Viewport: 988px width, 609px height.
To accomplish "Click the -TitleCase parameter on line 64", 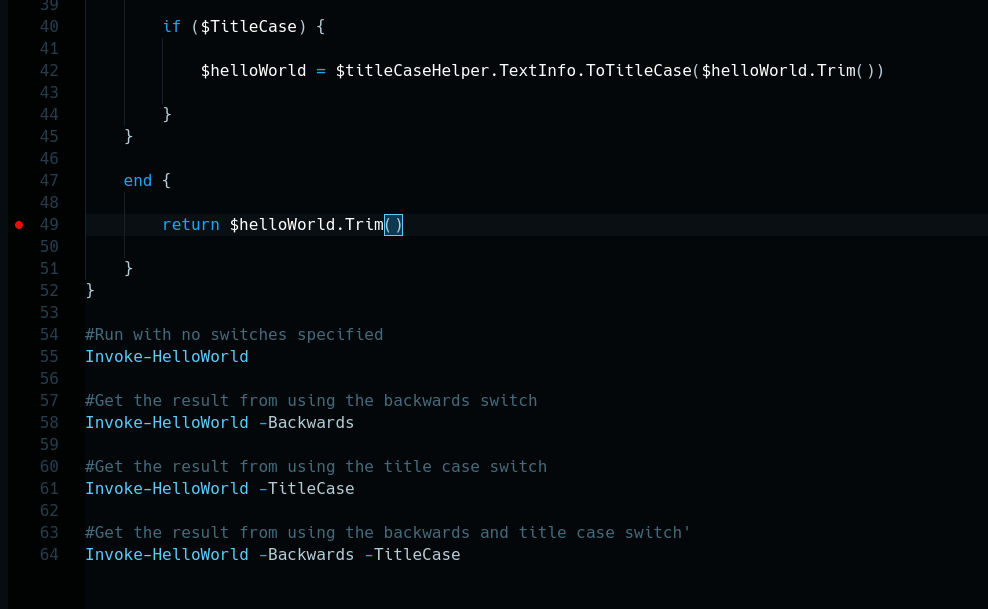I will [412, 555].
